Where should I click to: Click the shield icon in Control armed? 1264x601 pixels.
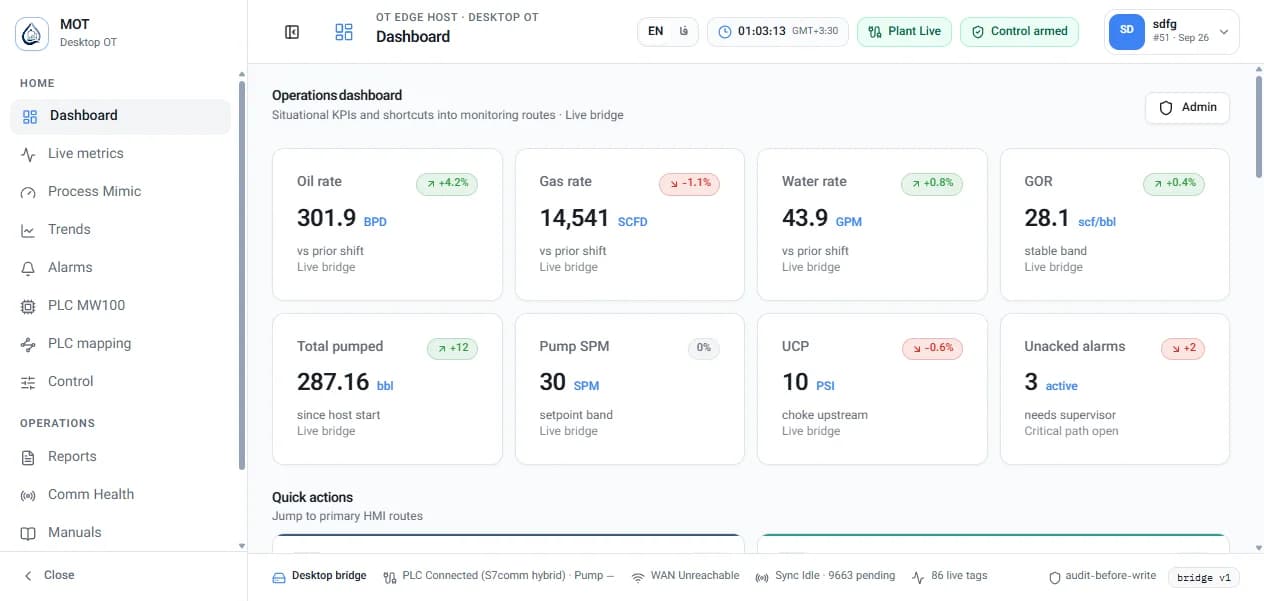pos(978,31)
